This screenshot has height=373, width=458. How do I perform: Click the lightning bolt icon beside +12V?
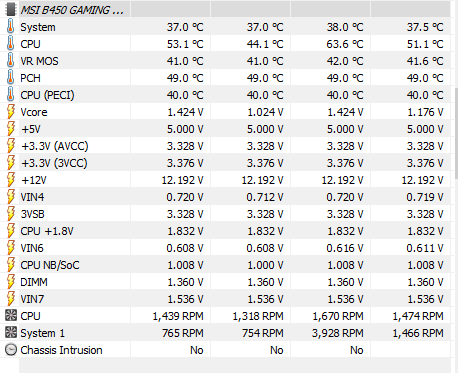click(11, 180)
